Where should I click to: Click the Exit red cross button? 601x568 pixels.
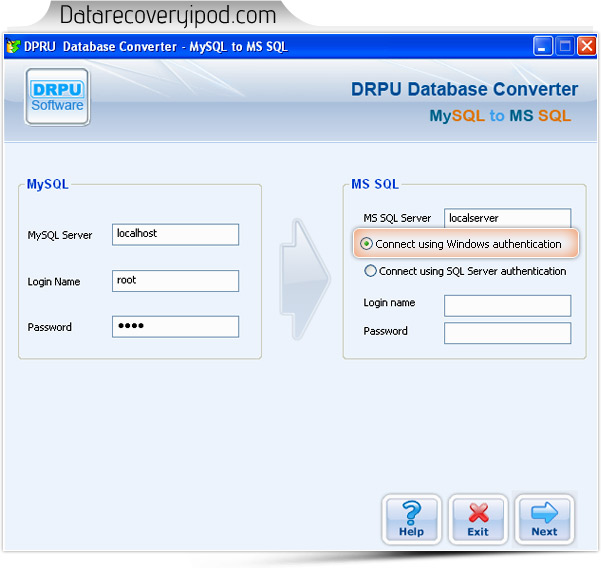[x=478, y=519]
